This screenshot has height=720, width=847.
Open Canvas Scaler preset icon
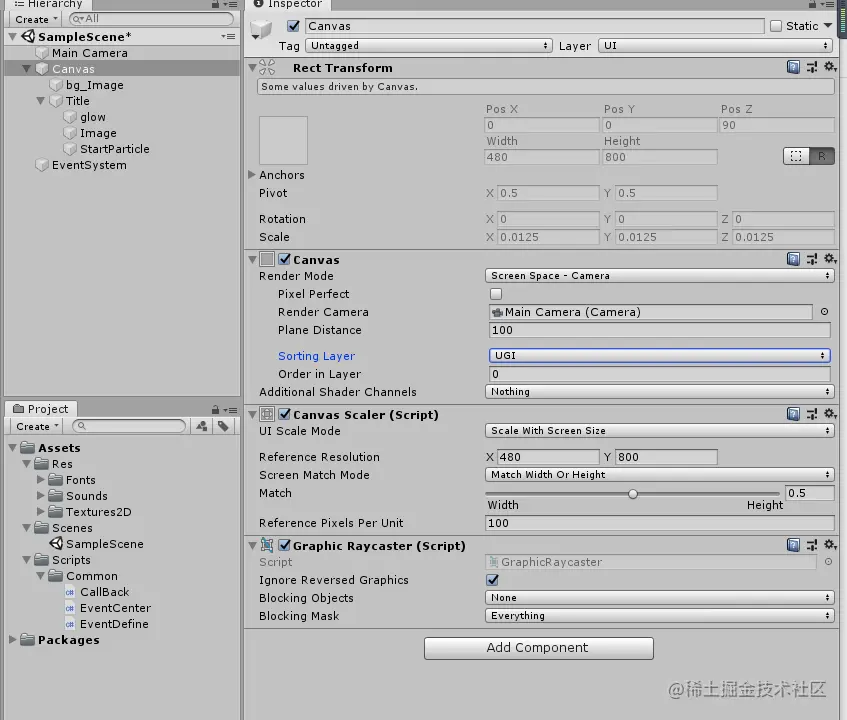(812, 414)
